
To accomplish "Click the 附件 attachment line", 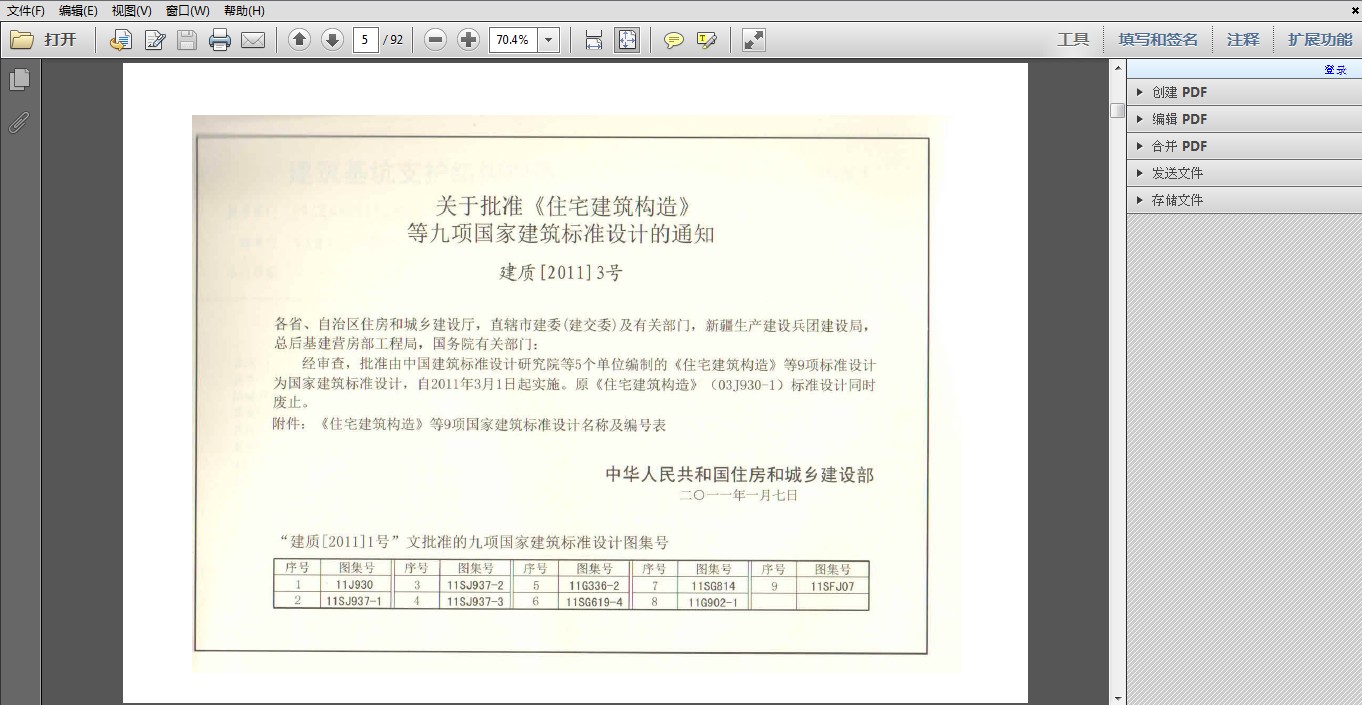I will 469,424.
